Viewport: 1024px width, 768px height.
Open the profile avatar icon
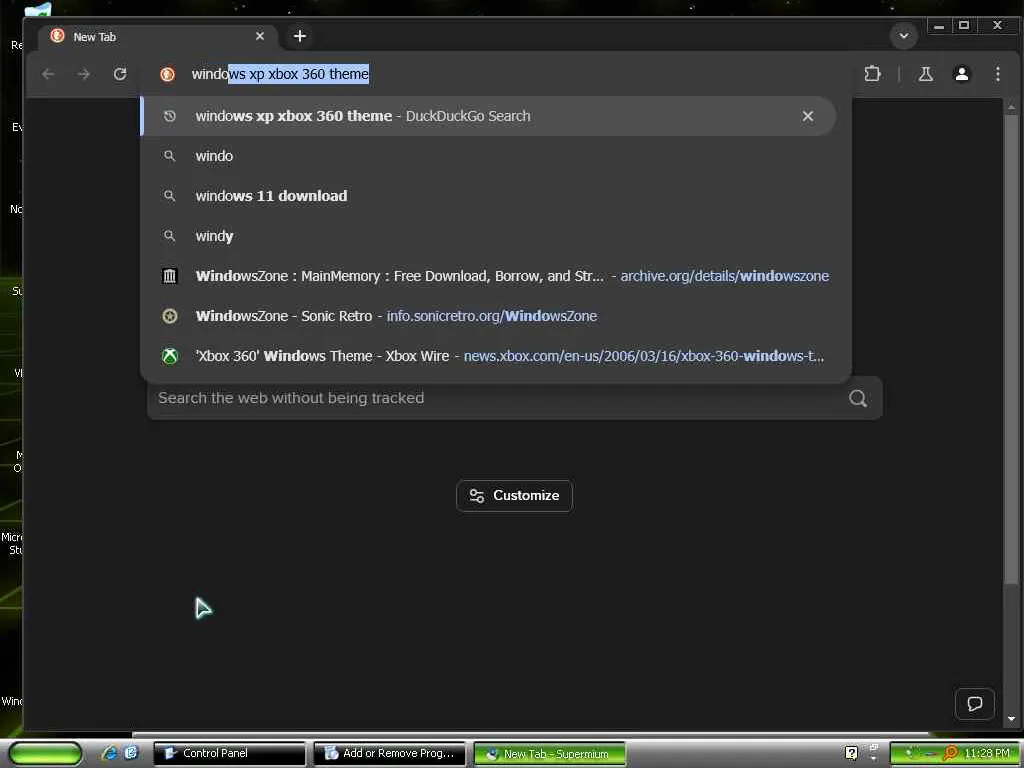coord(961,74)
